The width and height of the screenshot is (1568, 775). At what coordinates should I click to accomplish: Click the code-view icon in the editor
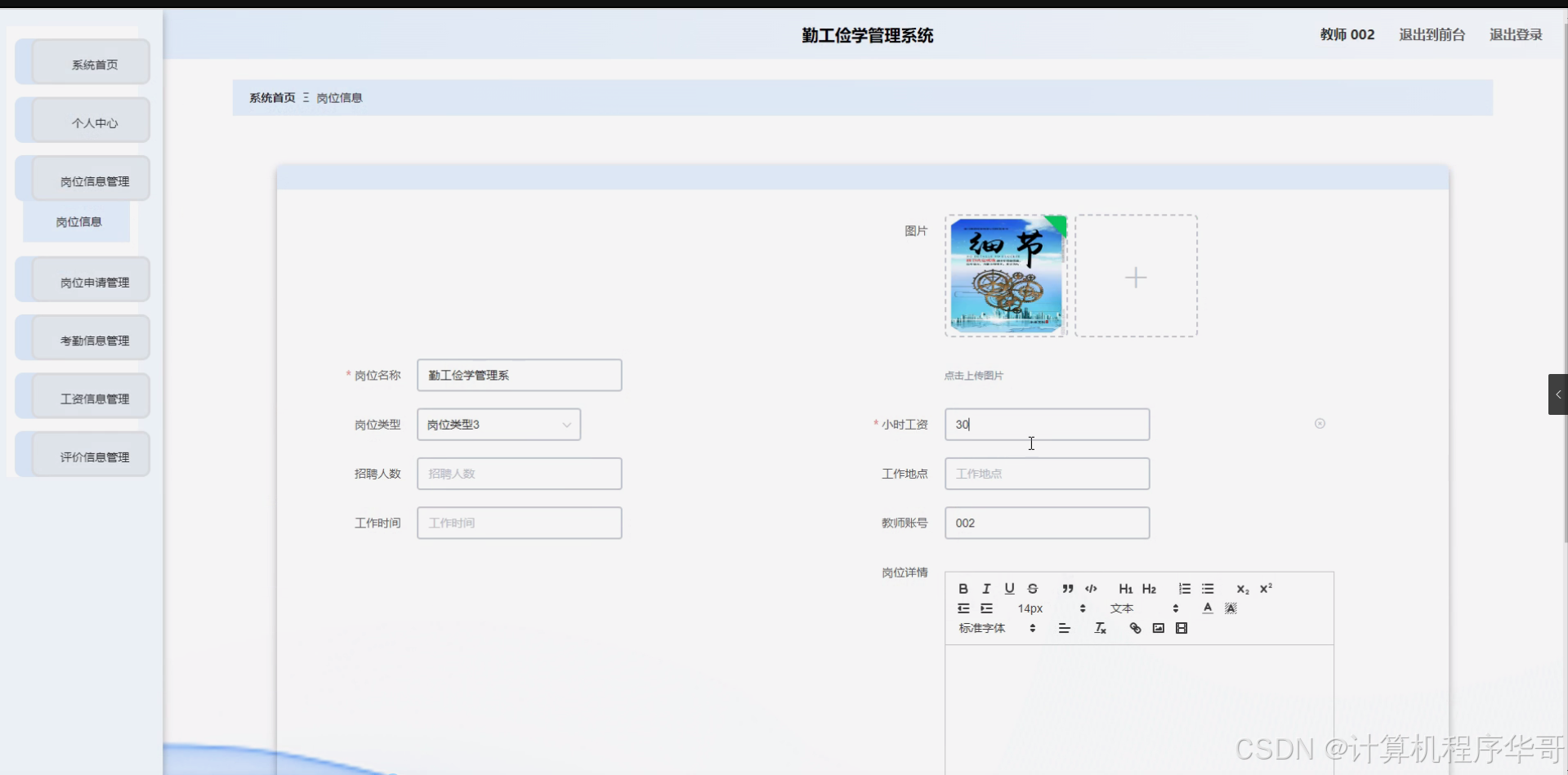(x=1092, y=589)
